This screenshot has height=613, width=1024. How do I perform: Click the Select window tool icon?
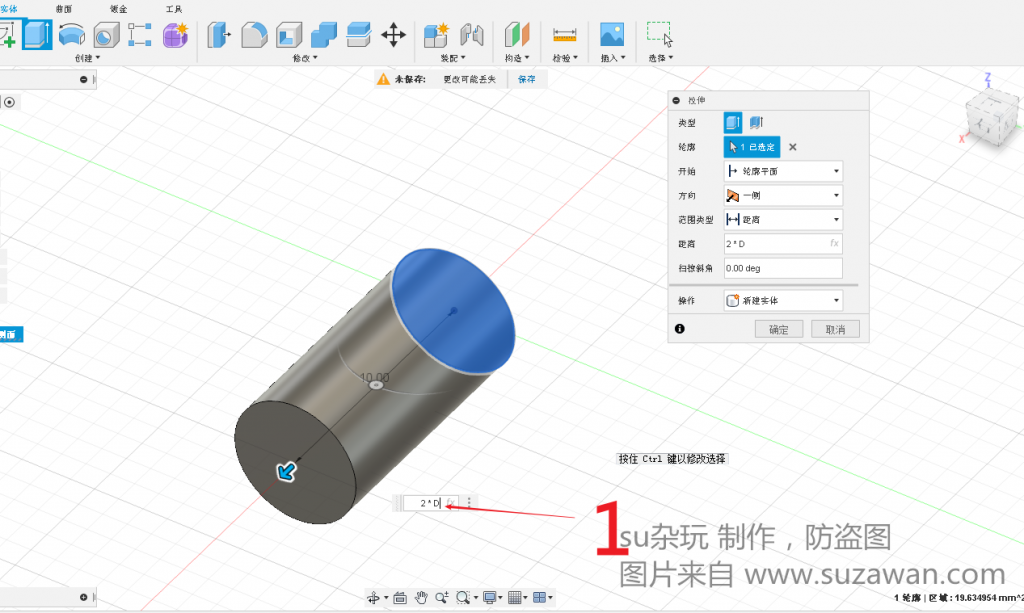point(660,35)
